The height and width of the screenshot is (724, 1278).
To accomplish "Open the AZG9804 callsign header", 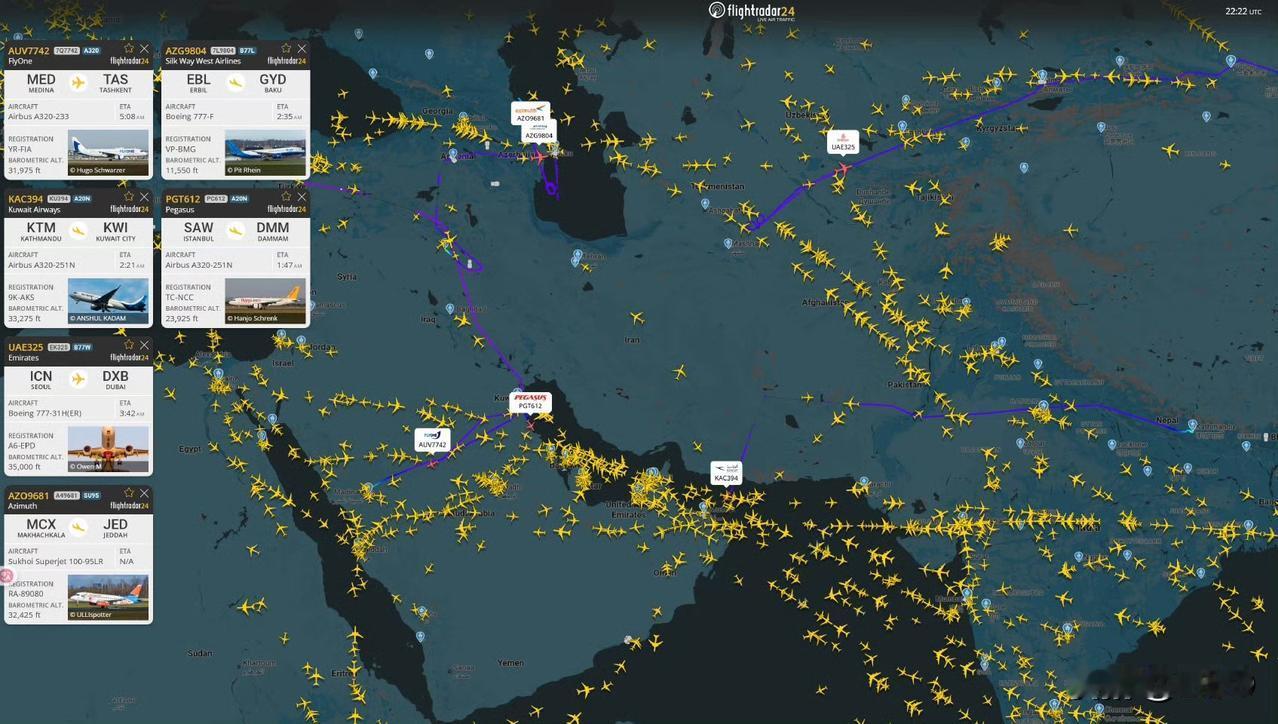I will (186, 50).
